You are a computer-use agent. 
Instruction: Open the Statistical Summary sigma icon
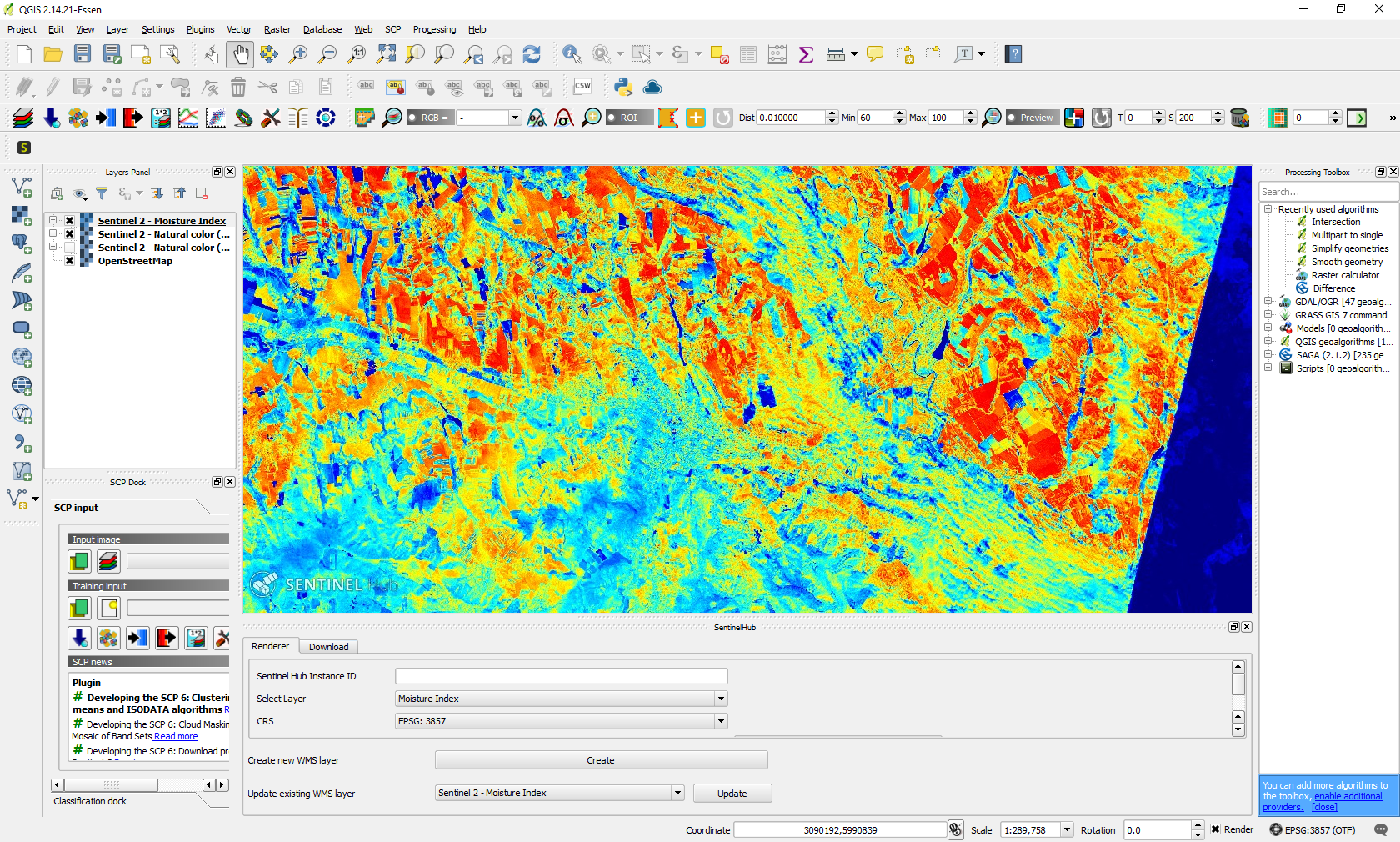point(806,55)
